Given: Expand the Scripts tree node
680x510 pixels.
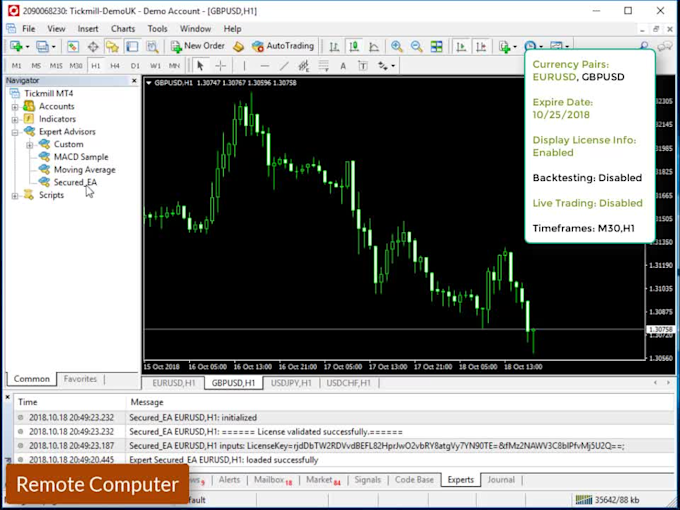Looking at the screenshot, I should point(15,196).
